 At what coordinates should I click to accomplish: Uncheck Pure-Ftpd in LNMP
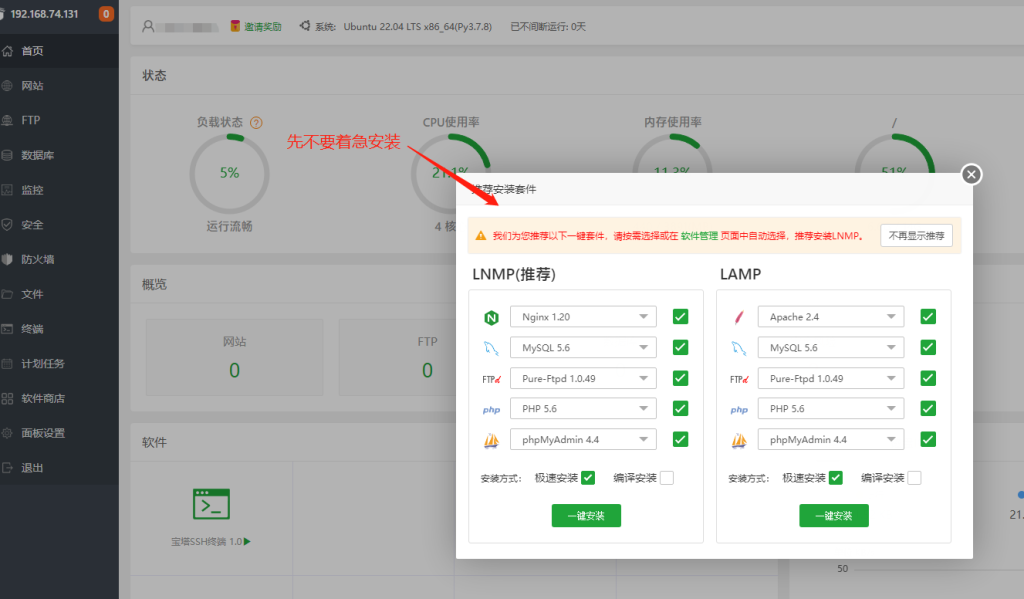click(680, 378)
